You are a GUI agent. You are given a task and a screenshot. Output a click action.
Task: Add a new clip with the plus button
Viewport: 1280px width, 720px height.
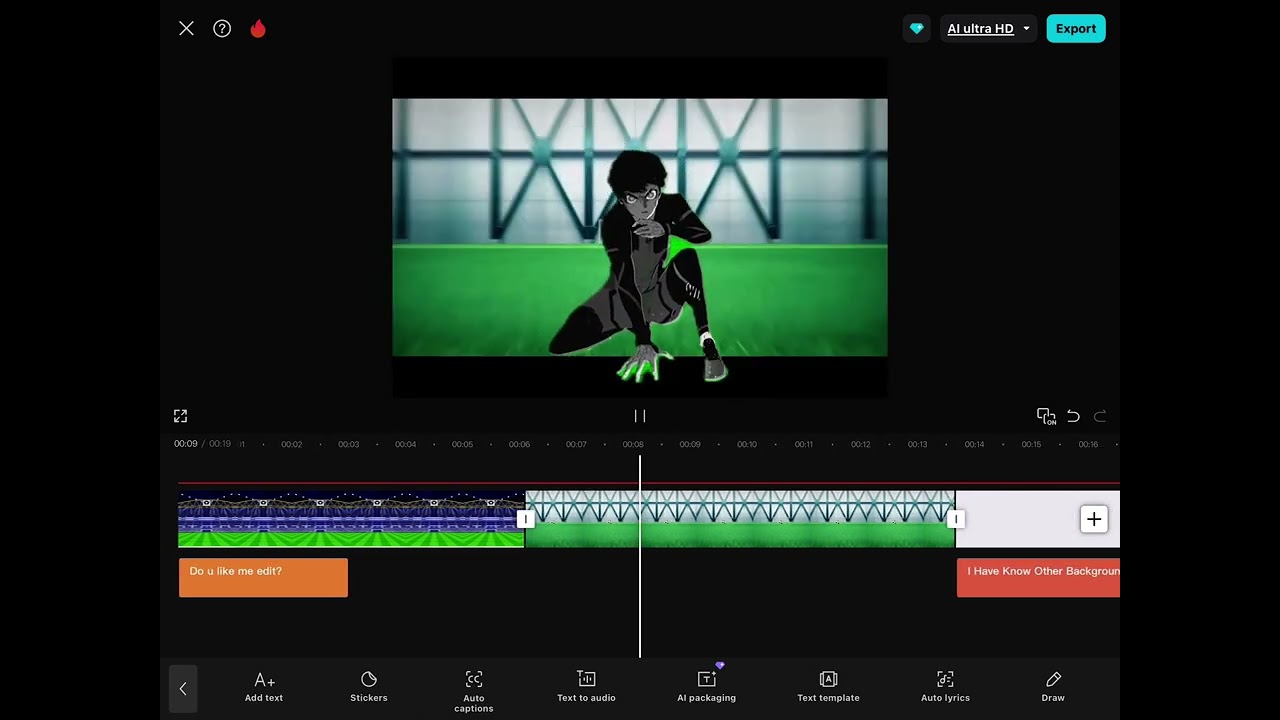[1094, 519]
